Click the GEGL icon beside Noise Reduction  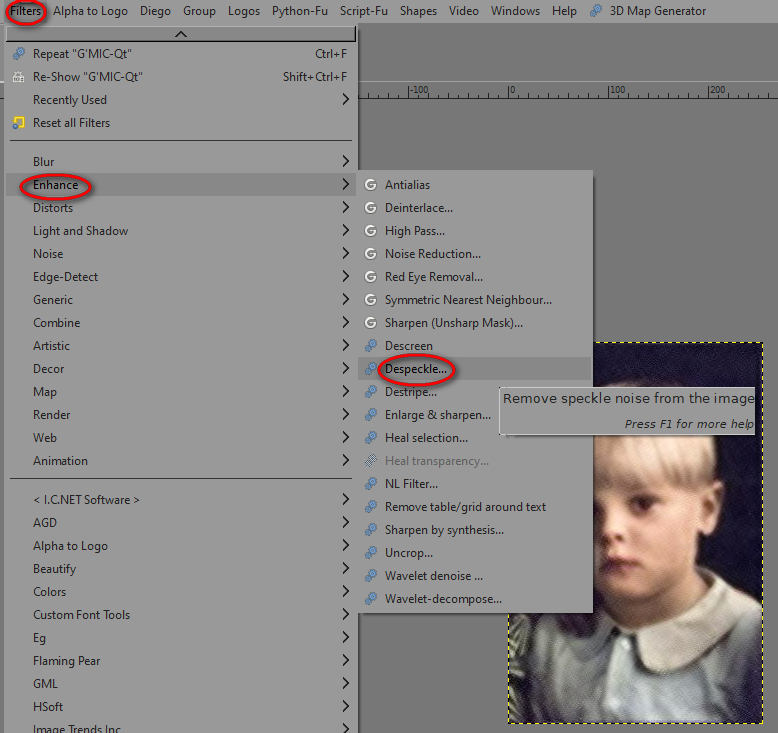tap(371, 254)
